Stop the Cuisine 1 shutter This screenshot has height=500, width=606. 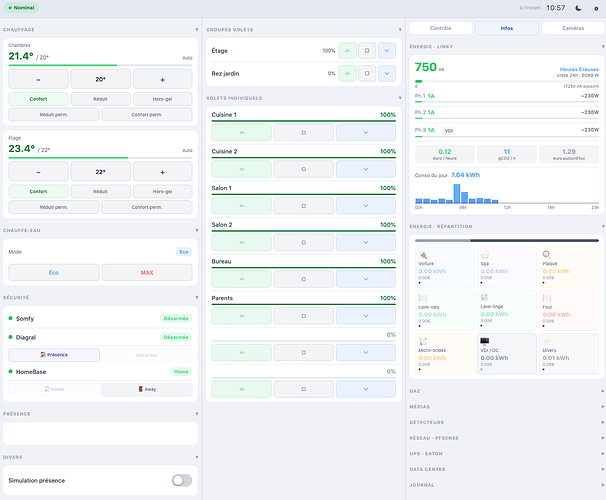(x=304, y=133)
